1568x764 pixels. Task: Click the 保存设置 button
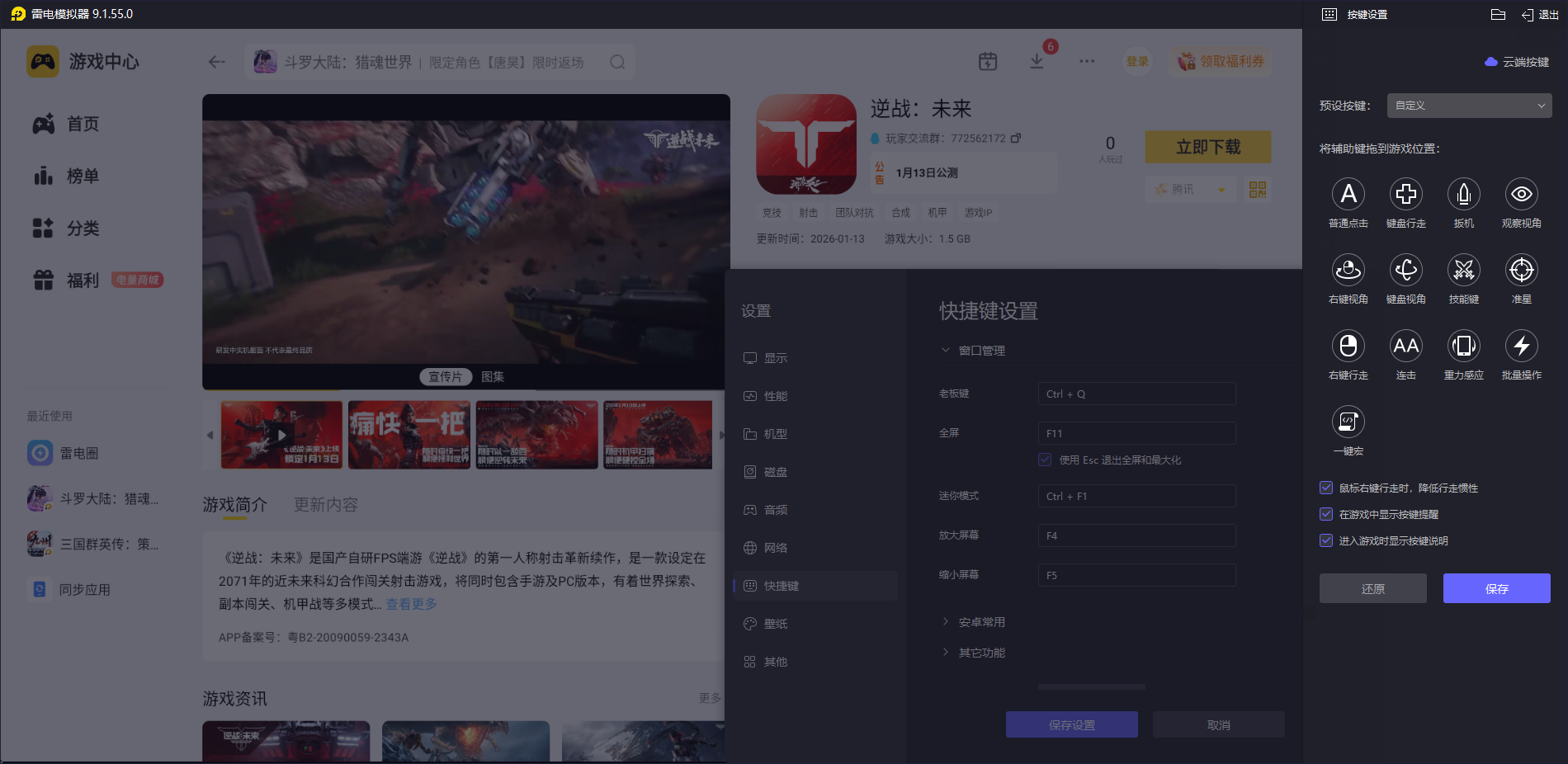(x=1072, y=724)
